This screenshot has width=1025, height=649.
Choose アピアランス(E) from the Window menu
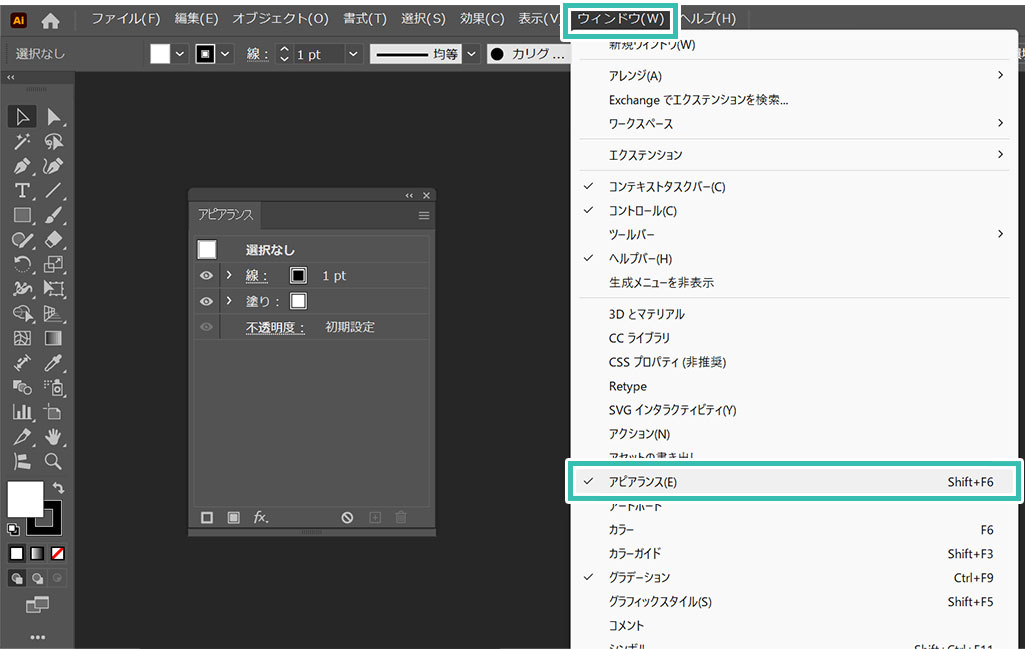(643, 482)
